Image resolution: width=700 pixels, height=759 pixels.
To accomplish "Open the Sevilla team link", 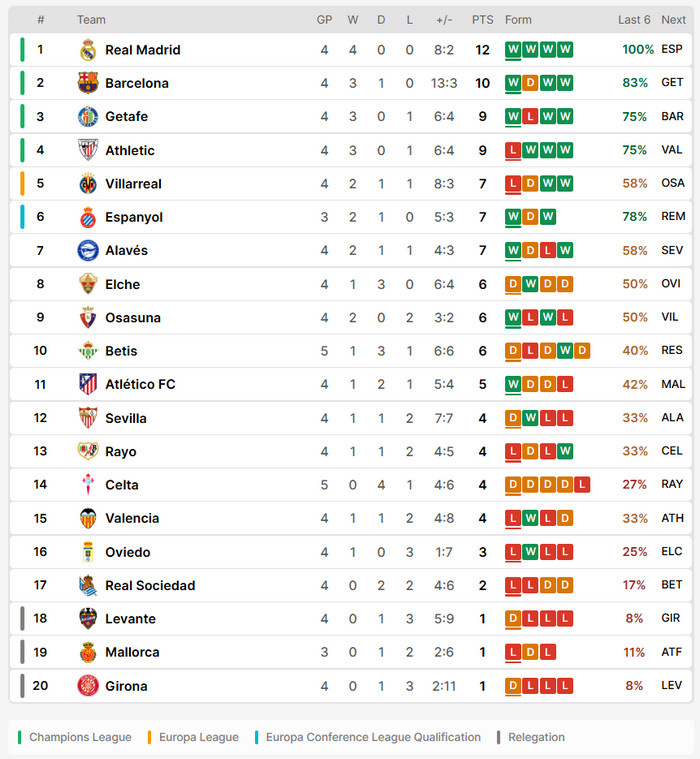I will point(126,418).
